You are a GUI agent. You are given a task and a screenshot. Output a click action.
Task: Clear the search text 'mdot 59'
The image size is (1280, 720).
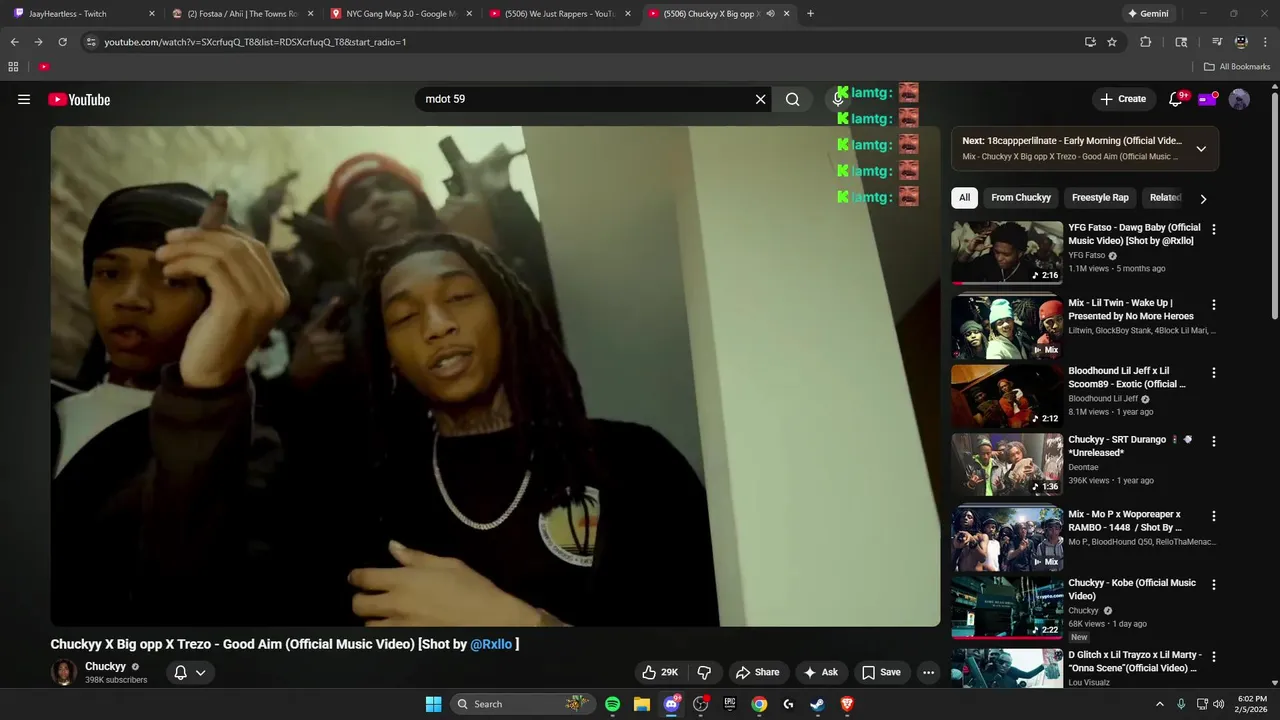click(x=760, y=99)
